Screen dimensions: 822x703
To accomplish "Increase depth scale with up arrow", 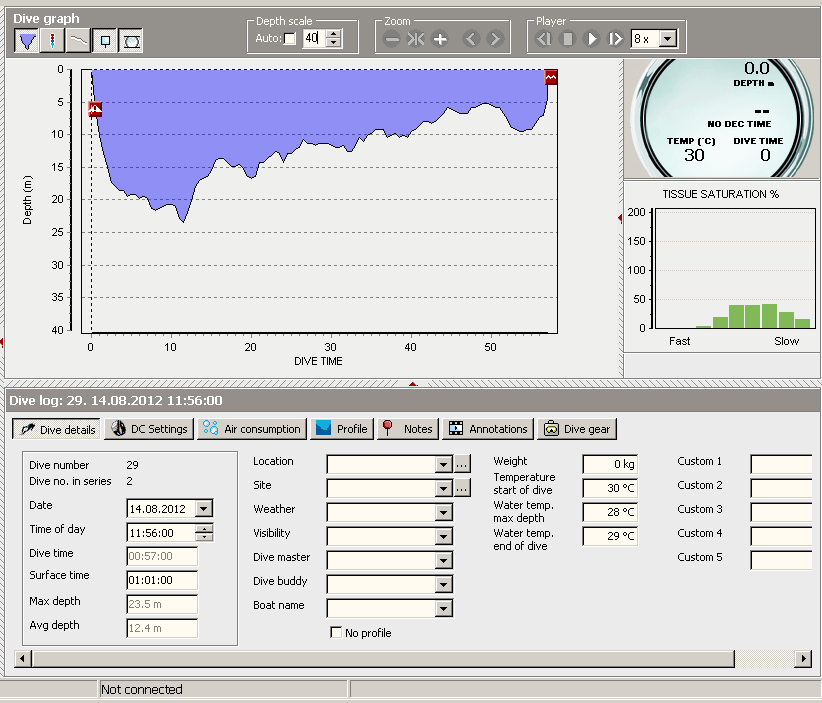I will coord(333,34).
